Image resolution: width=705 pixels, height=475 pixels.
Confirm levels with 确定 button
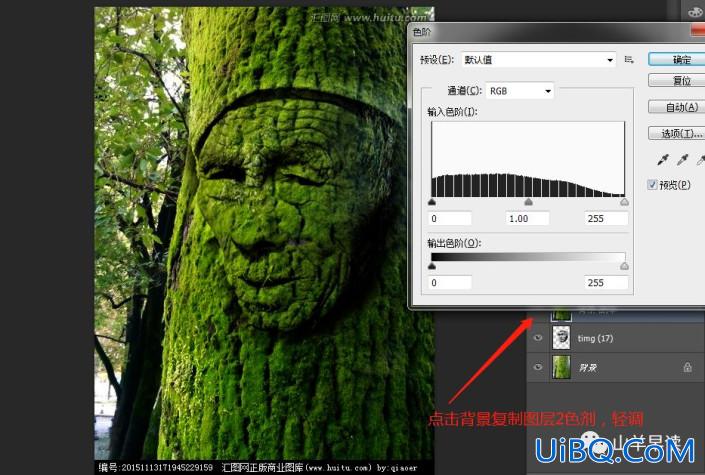(677, 59)
